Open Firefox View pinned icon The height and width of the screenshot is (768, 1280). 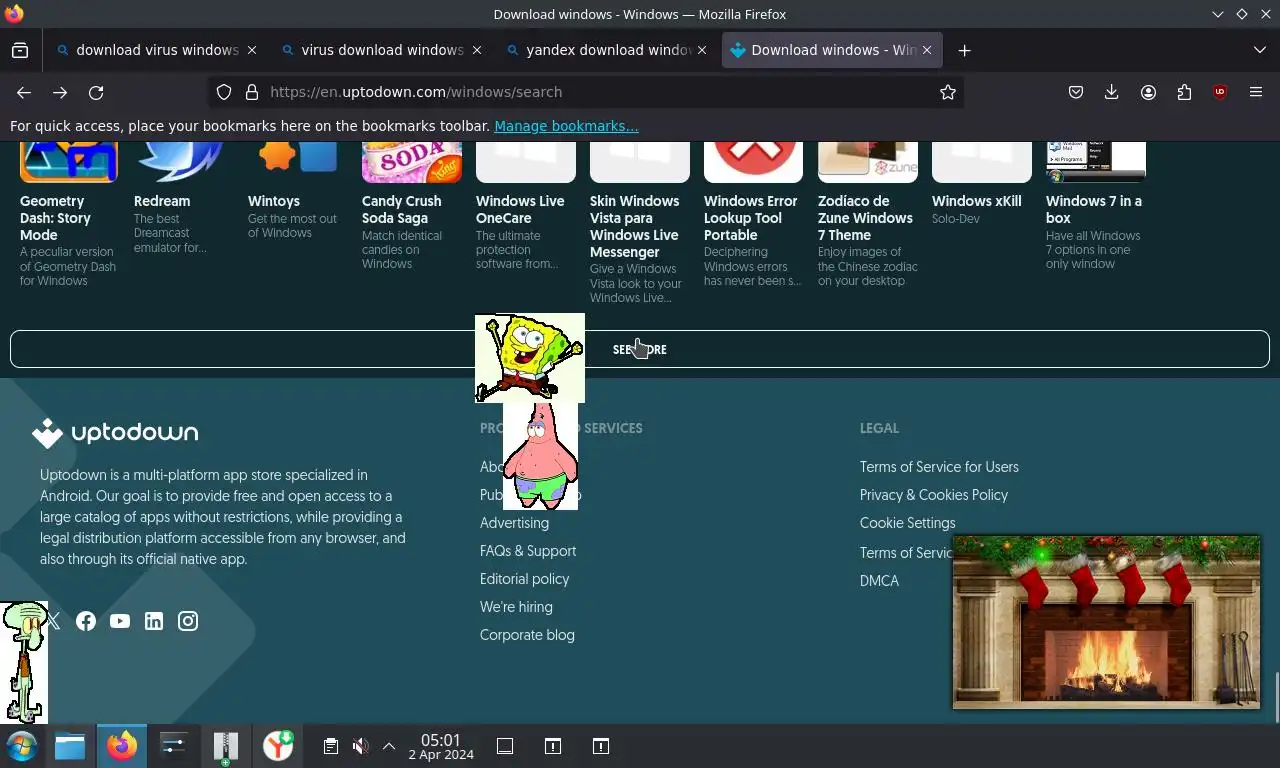pos(20,50)
